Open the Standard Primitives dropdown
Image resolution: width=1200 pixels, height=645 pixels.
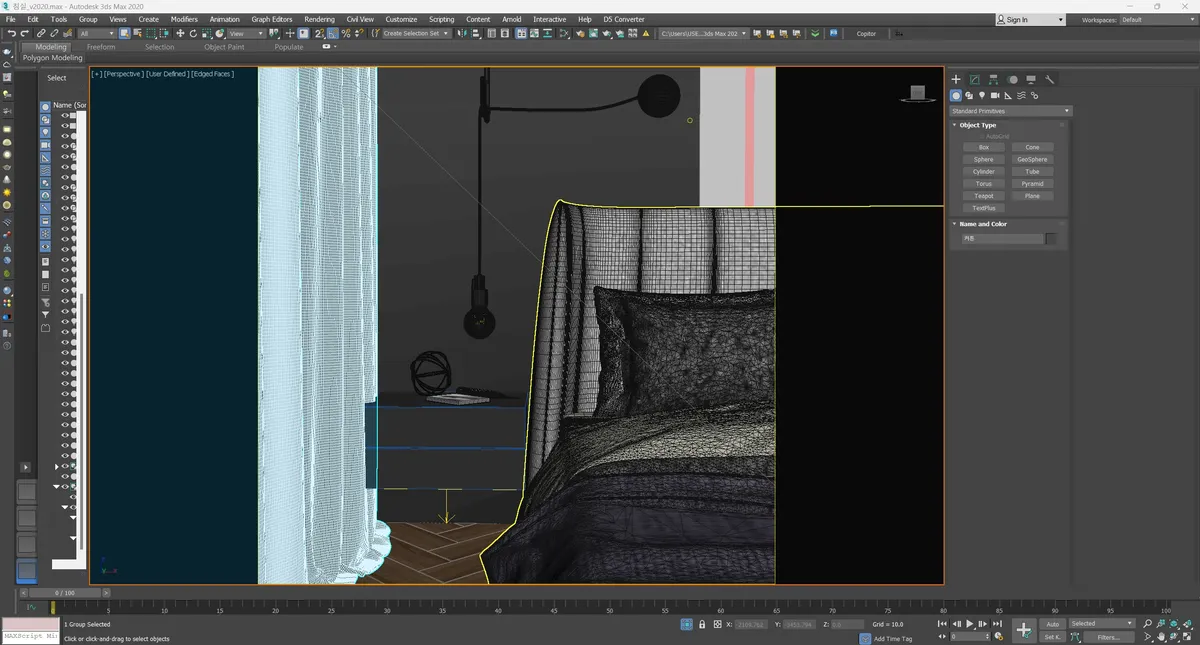(1010, 111)
